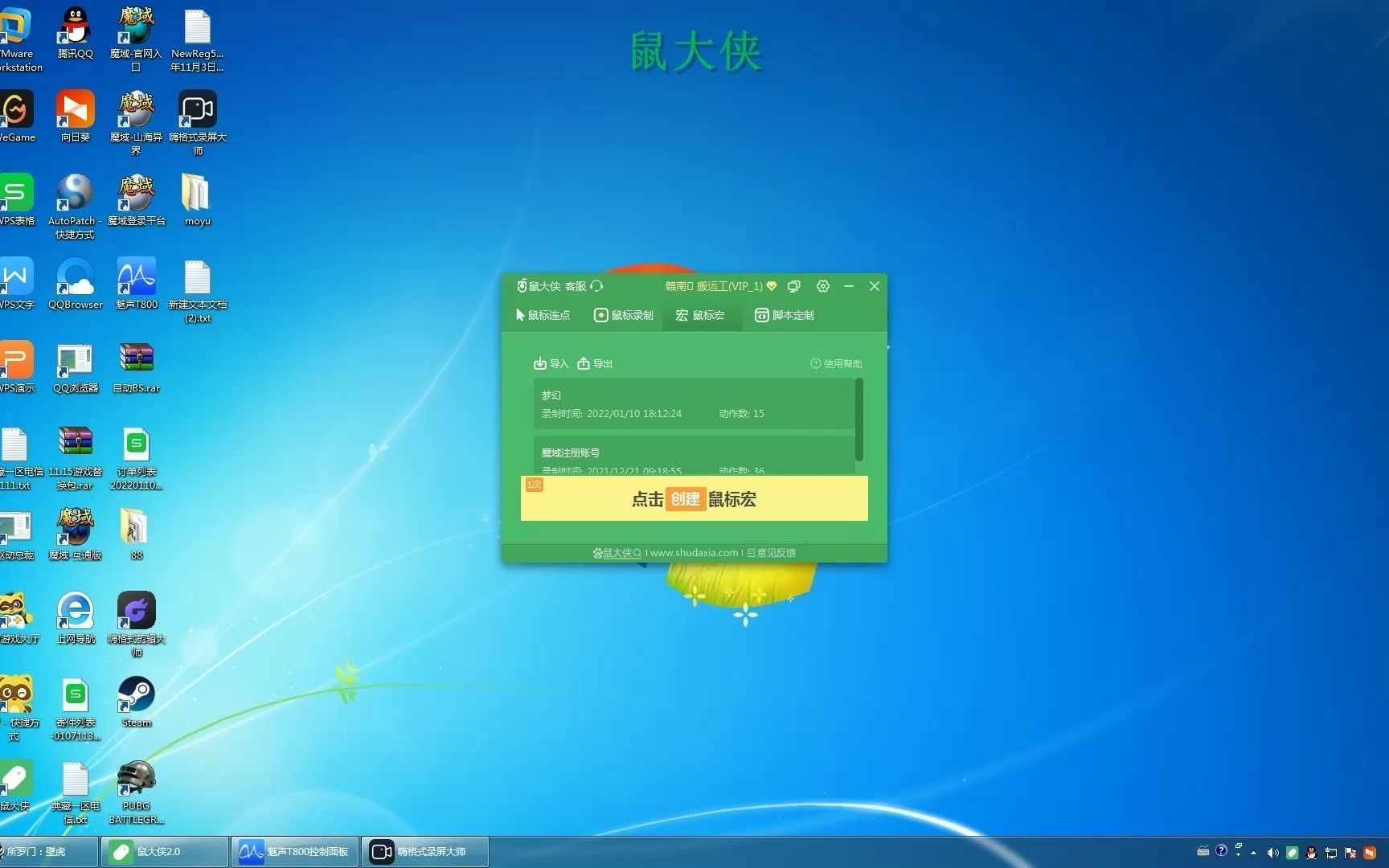Select the 订单列表 spreadsheet file icon
1389x868 pixels.
136,457
